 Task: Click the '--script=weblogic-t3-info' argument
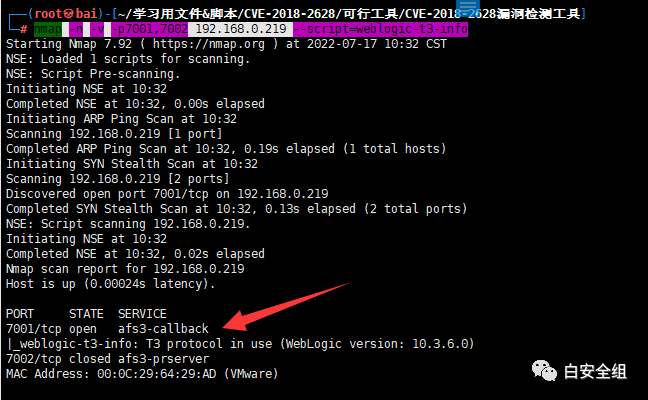point(380,29)
